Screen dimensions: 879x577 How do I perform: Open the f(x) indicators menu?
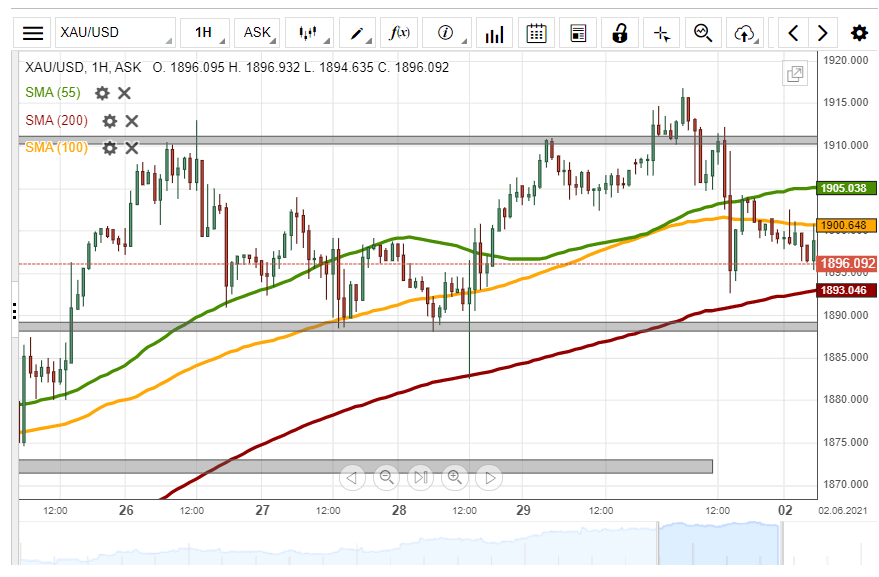point(400,32)
